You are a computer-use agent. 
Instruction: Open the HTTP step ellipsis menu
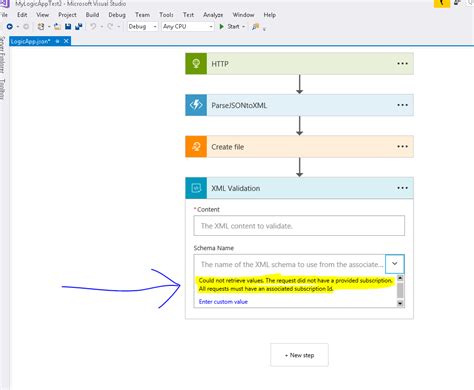(x=402, y=63)
